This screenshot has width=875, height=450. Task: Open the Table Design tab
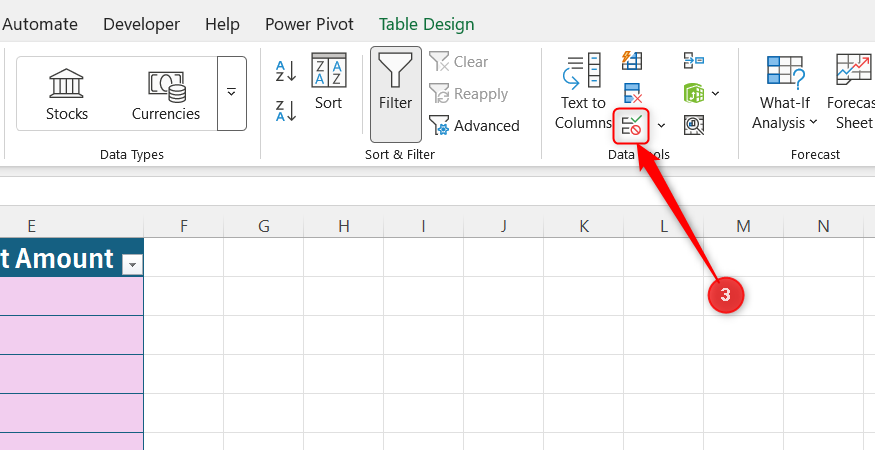pyautogui.click(x=426, y=24)
